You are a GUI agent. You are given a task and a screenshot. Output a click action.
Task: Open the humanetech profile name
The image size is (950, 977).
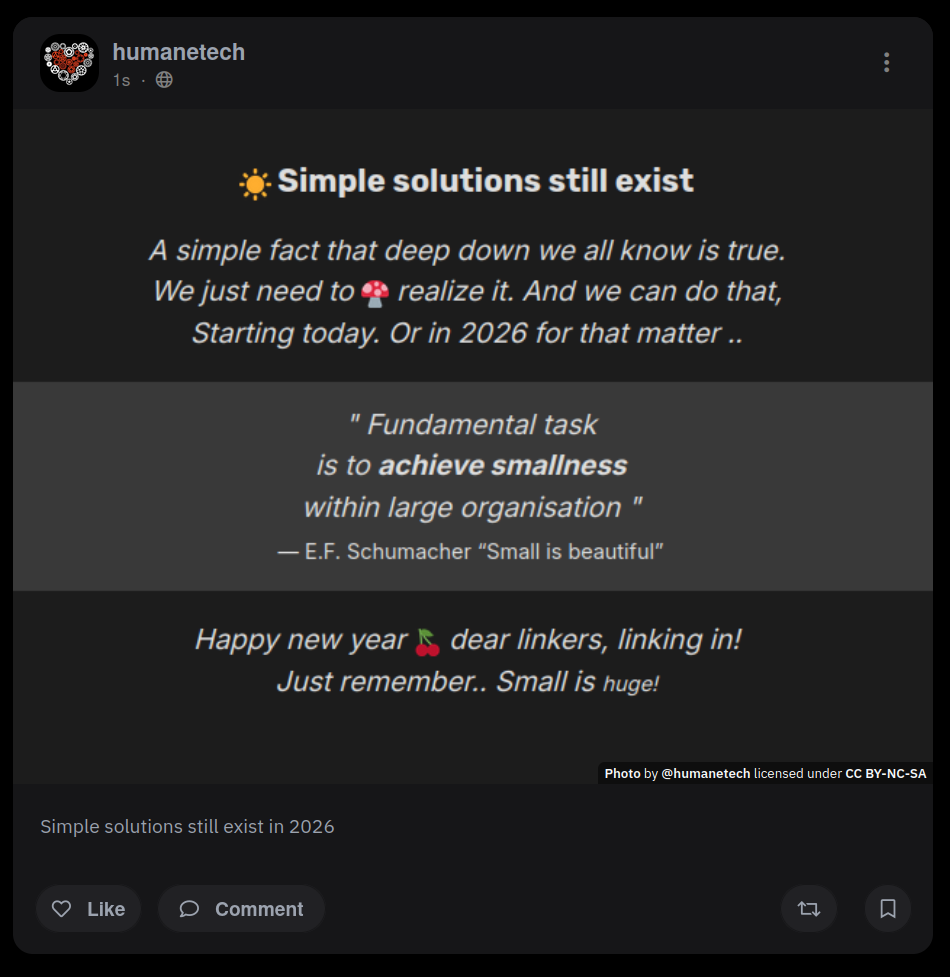[x=178, y=52]
